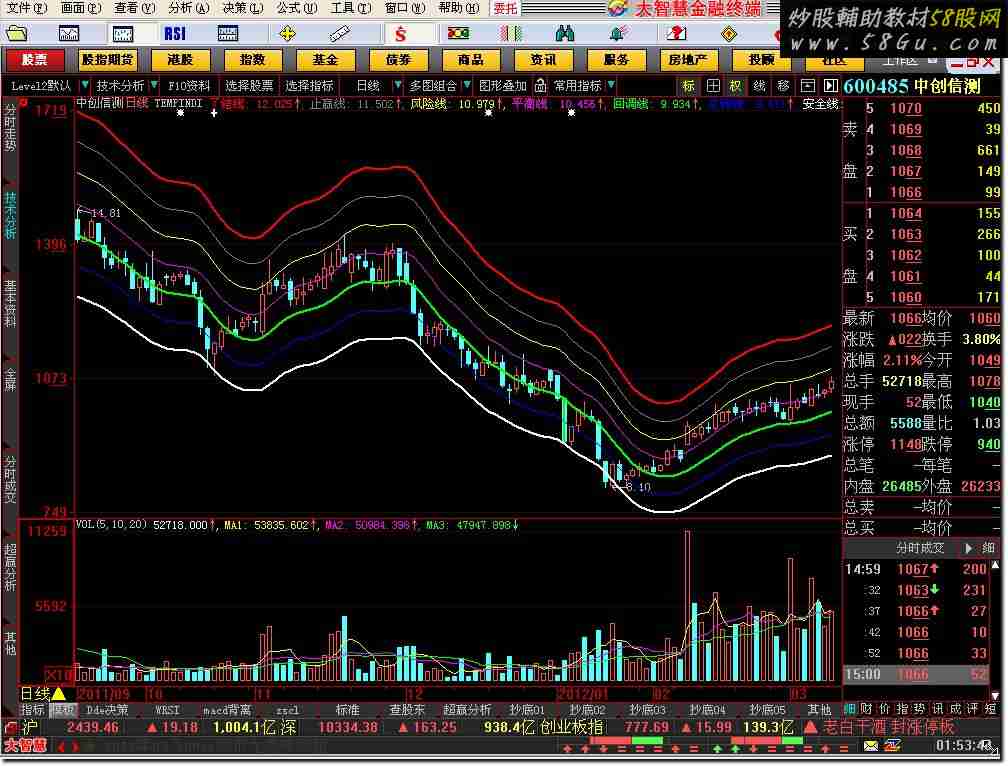Toggle the 权 ex-rights adjustment button
Image resolution: width=1008 pixels, height=766 pixels.
[x=735, y=85]
